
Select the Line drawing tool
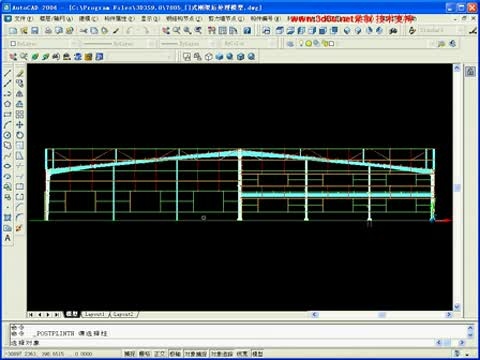[7, 73]
